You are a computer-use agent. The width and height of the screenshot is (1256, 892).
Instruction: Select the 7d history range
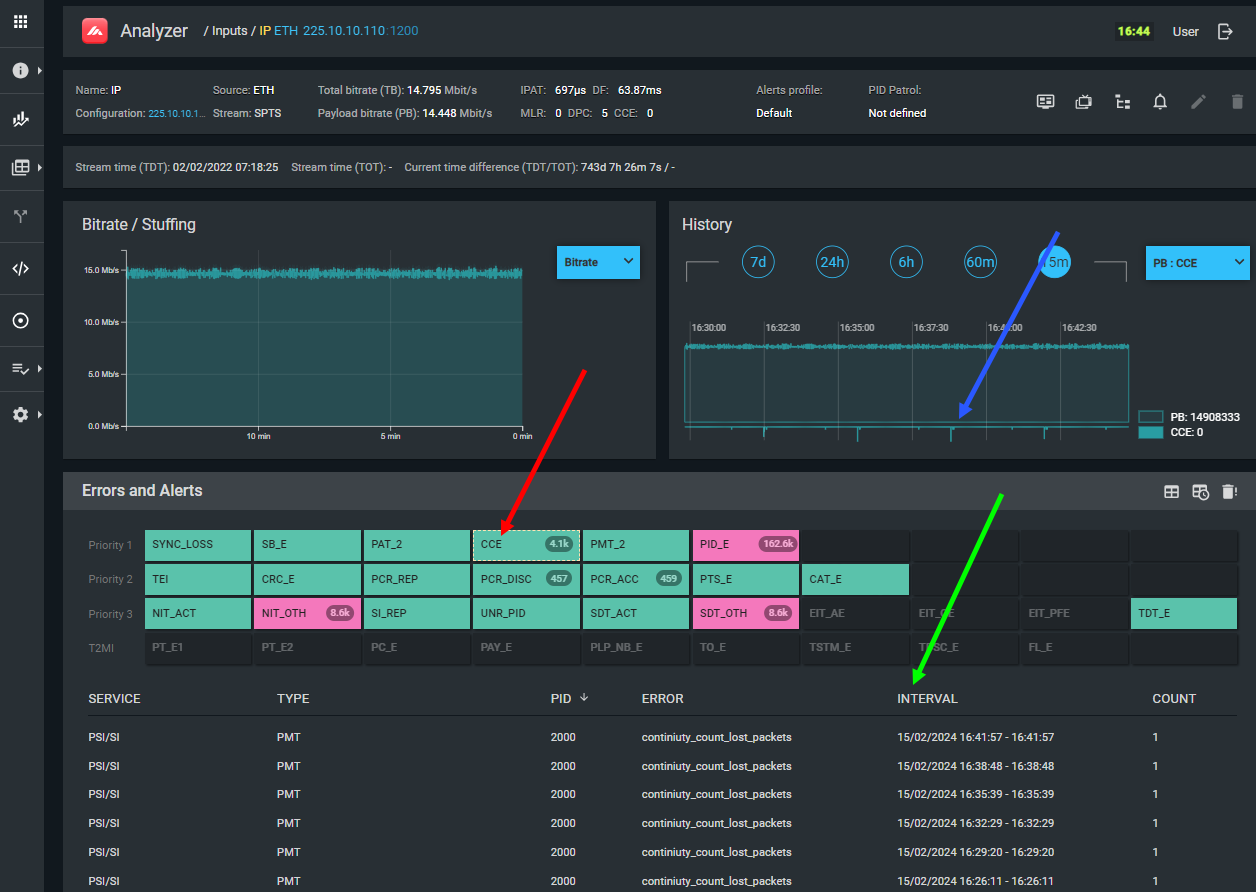pos(758,263)
